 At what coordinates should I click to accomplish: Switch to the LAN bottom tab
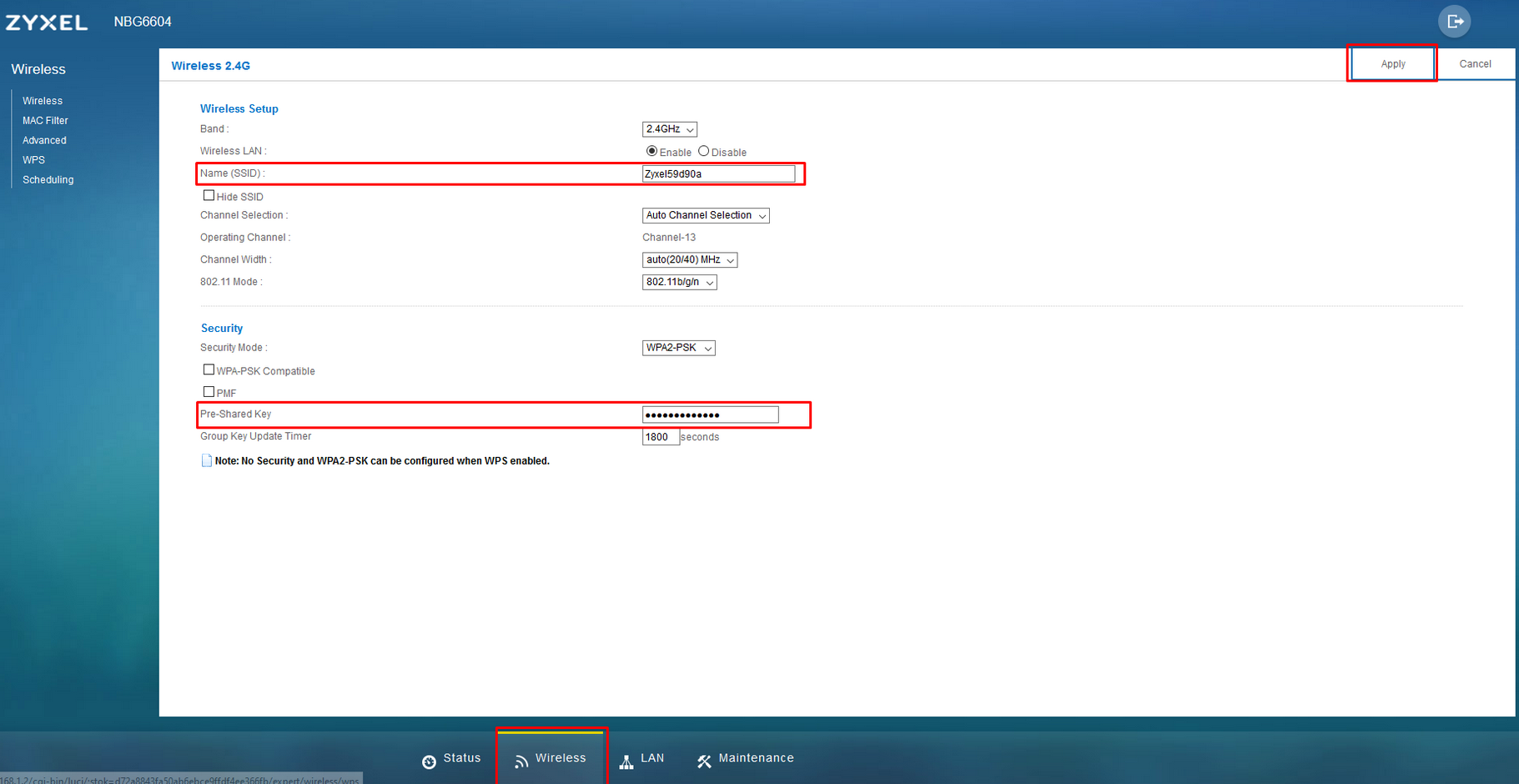click(641, 758)
